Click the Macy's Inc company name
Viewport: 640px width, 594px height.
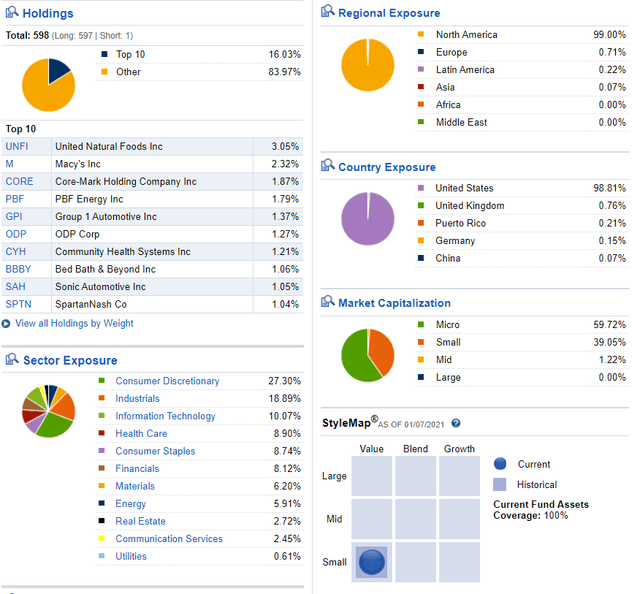[x=78, y=164]
